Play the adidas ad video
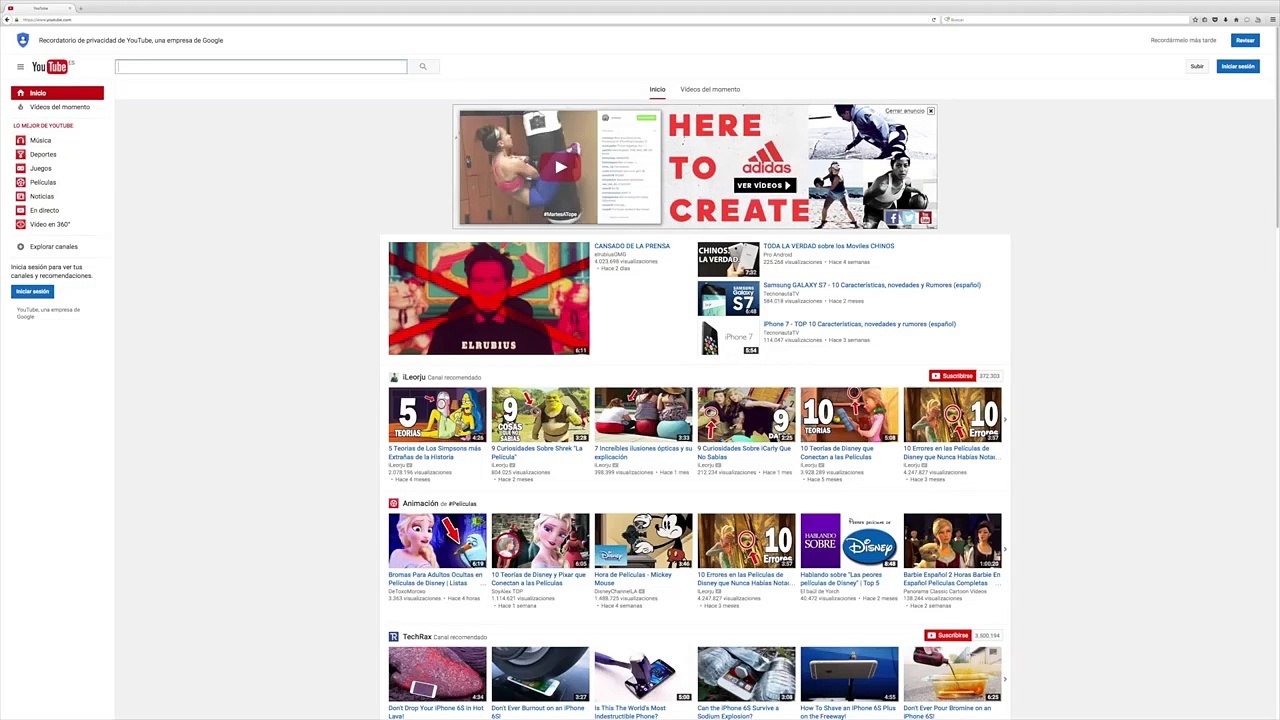 point(561,167)
